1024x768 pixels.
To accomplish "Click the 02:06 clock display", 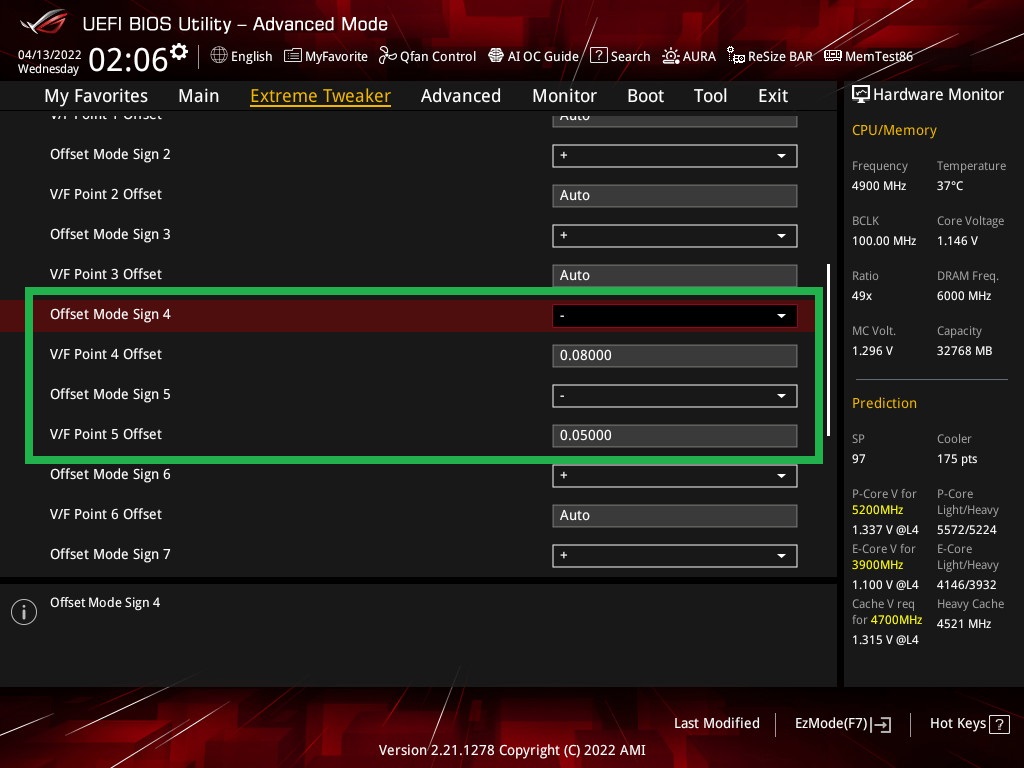I will 128,59.
